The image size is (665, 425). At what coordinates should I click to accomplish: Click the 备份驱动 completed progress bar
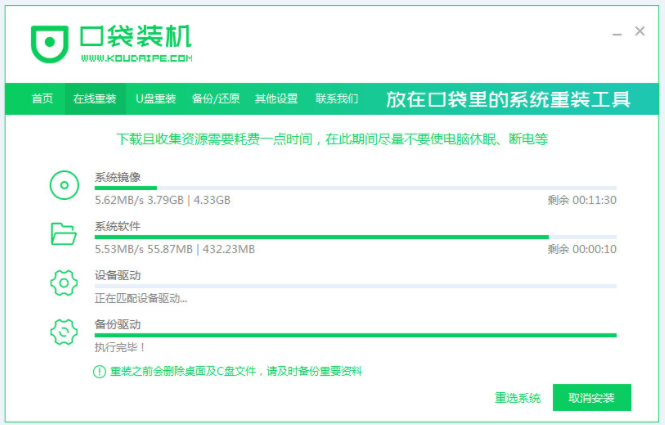[355, 335]
